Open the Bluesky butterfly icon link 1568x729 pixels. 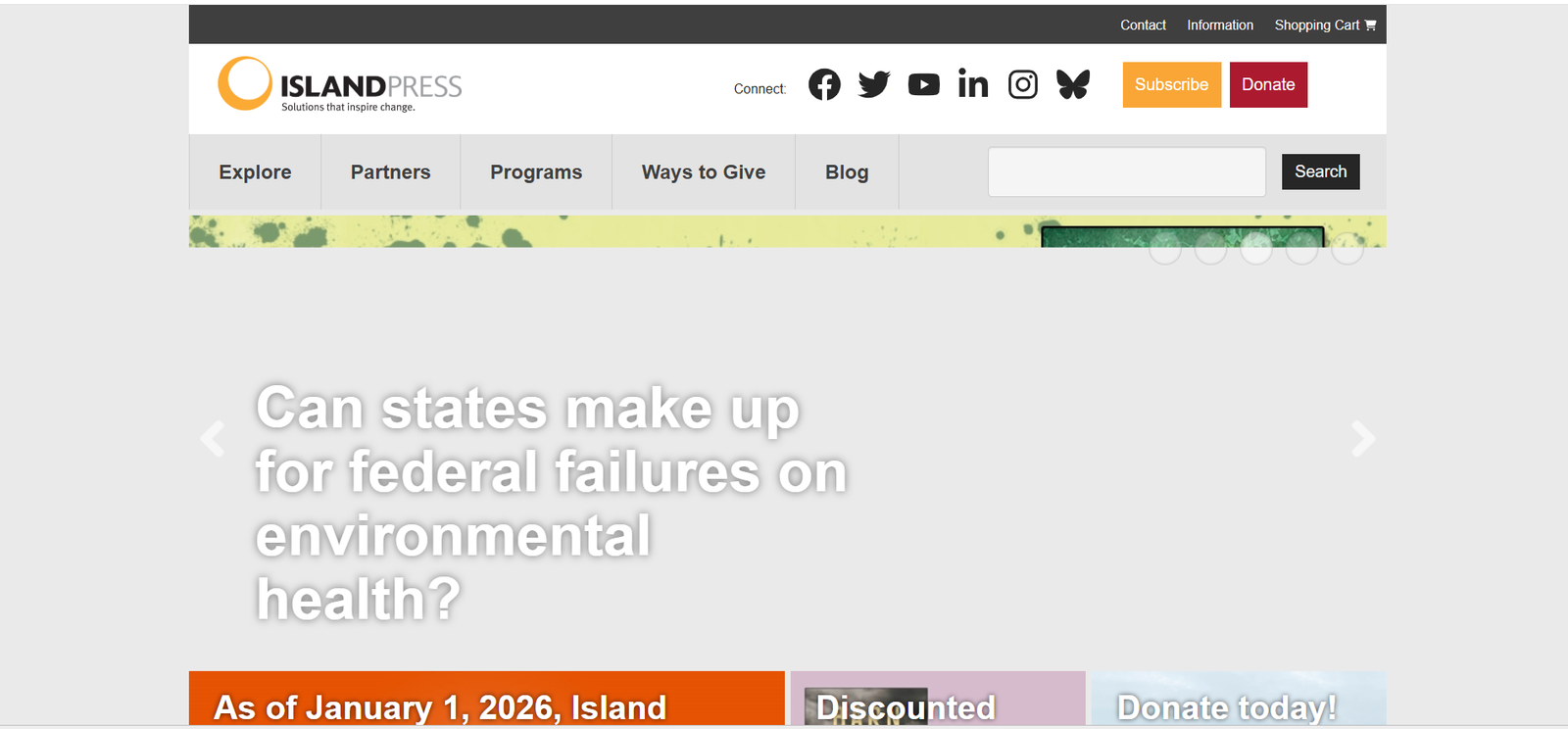coord(1073,84)
